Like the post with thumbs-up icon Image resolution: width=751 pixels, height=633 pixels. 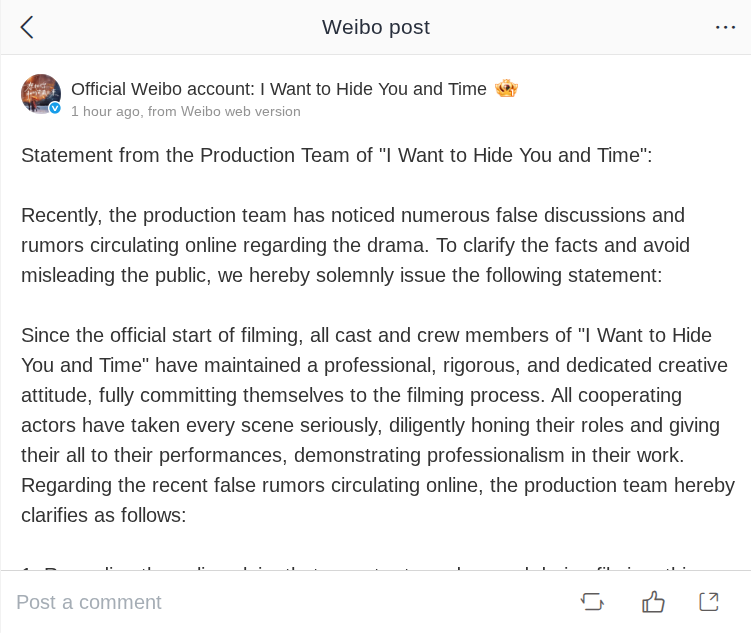click(x=653, y=601)
